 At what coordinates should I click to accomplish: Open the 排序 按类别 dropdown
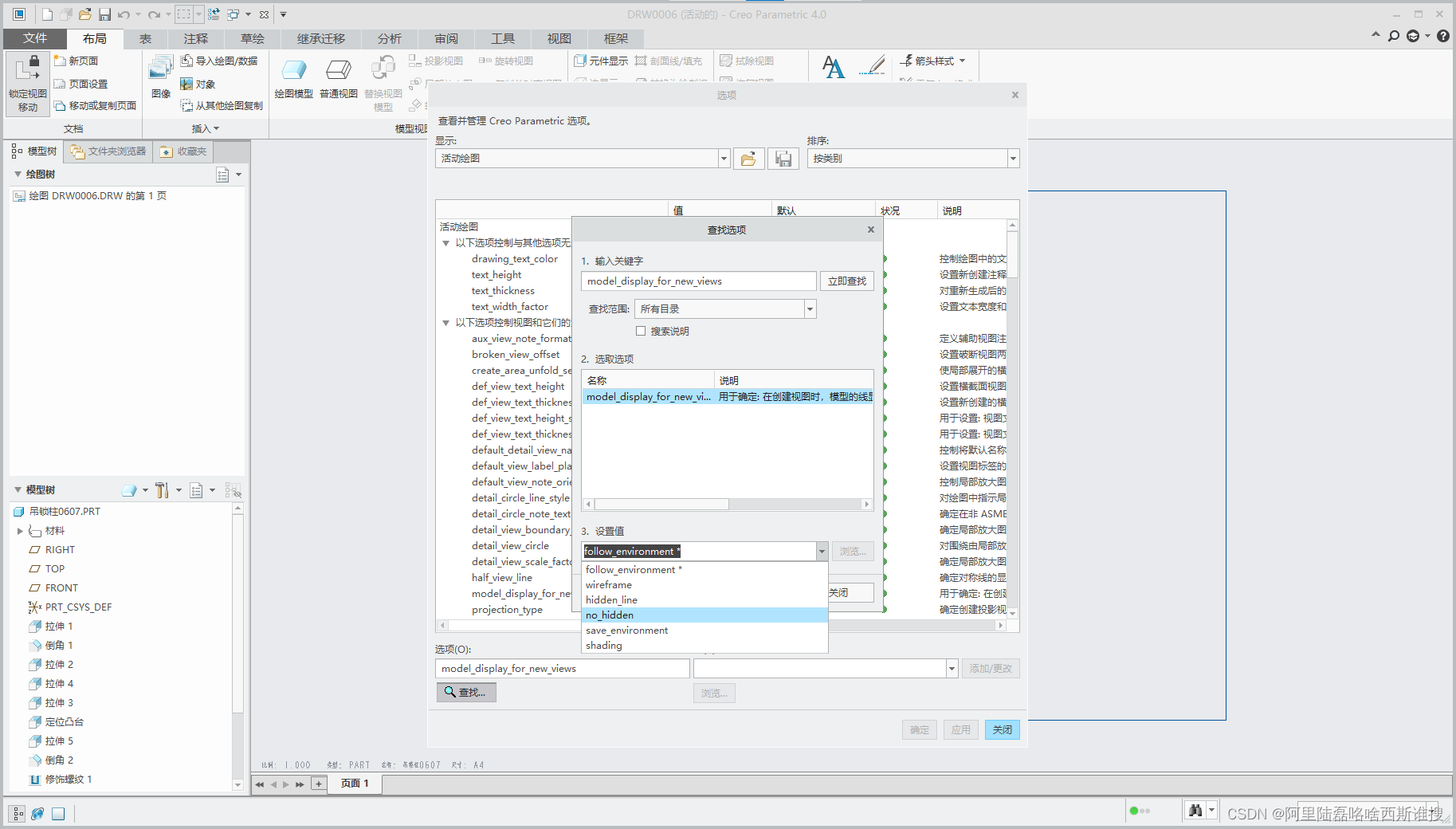coord(1013,159)
